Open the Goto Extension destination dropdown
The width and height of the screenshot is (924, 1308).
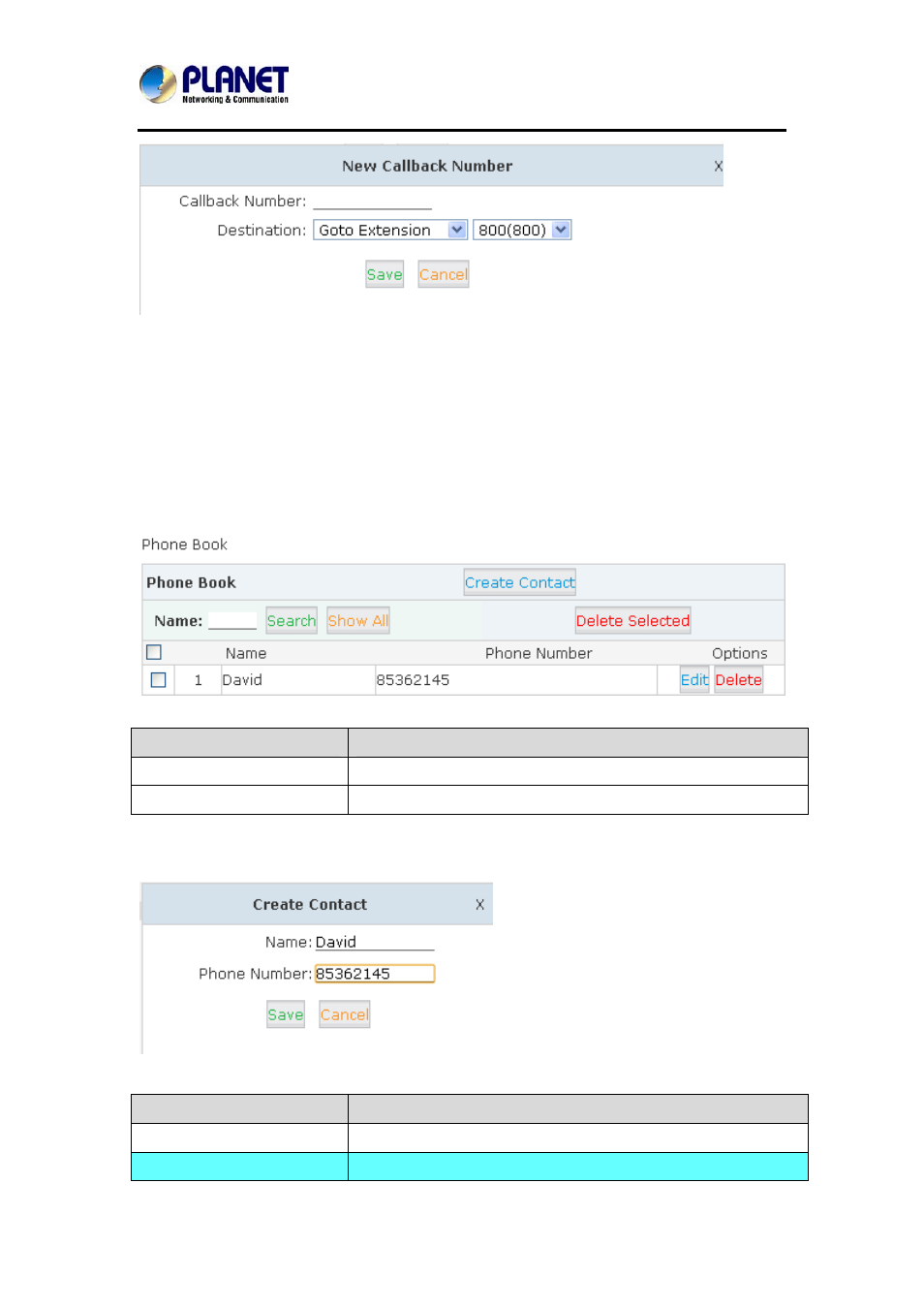pos(390,231)
